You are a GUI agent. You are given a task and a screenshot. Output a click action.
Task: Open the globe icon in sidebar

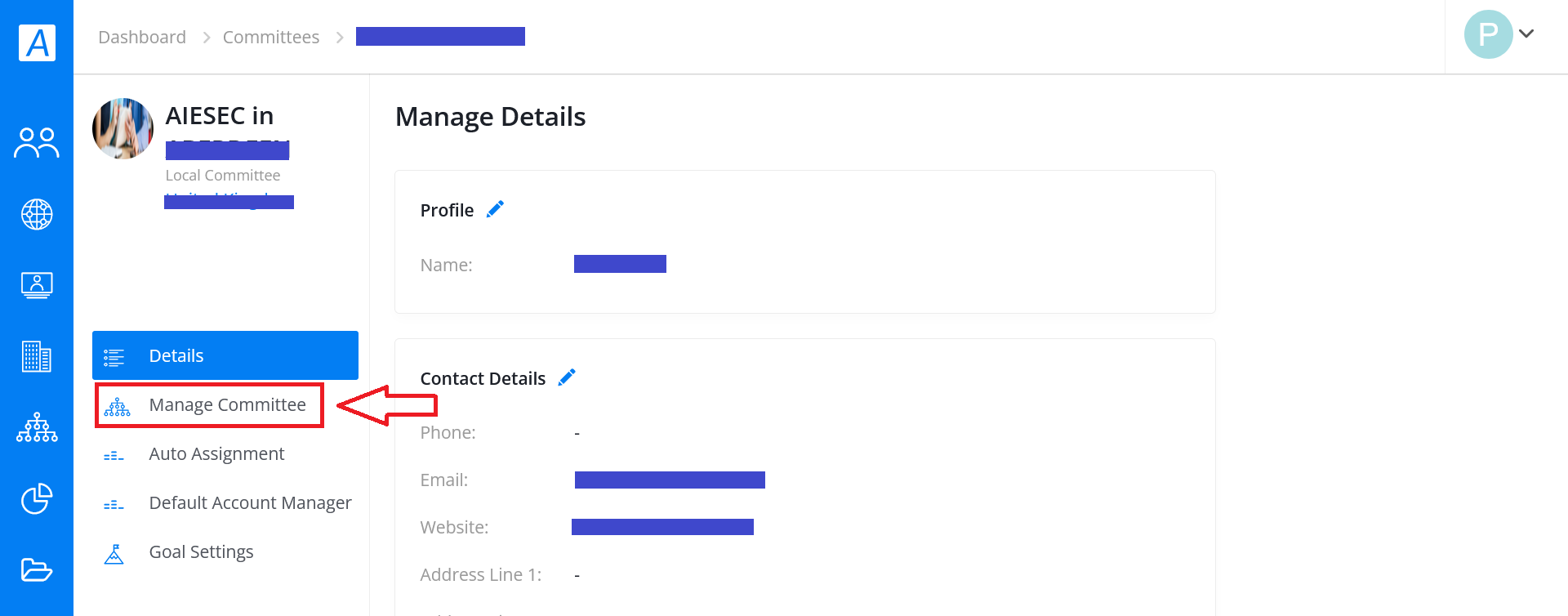(37, 214)
